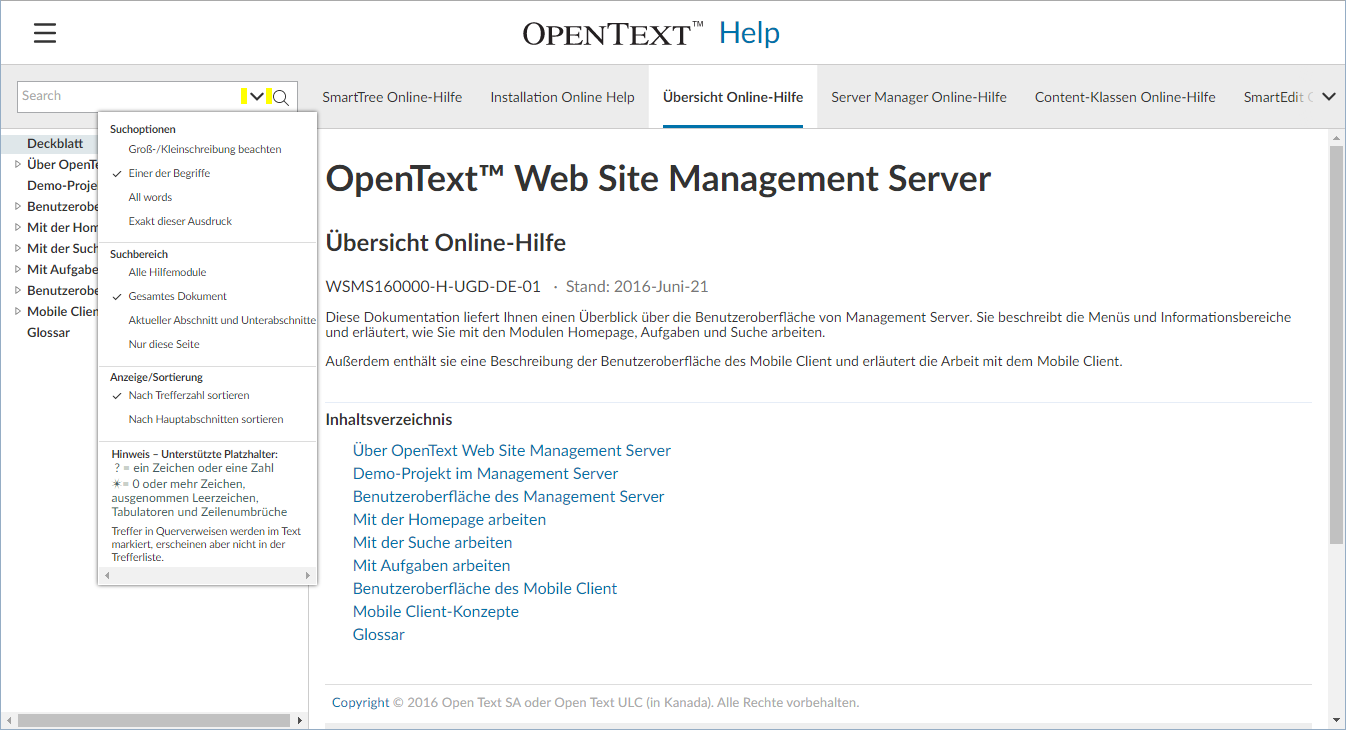
Task: Follow the Demo-Projekt im Management Server link
Action: (485, 473)
